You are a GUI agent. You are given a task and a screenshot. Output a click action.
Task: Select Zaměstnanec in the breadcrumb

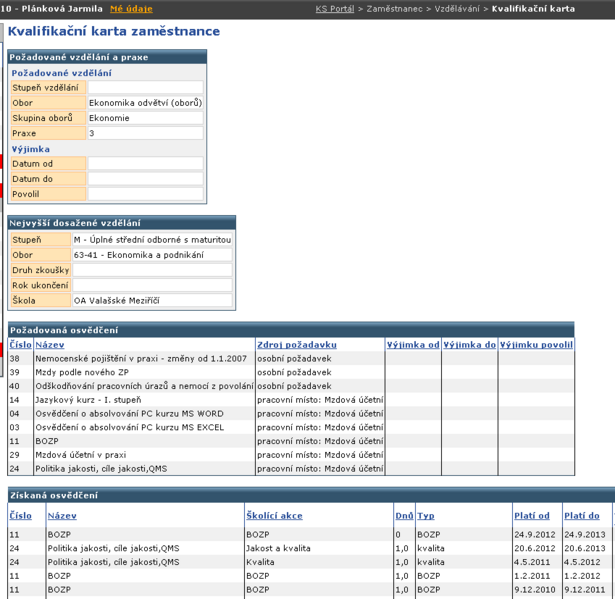(x=395, y=9)
